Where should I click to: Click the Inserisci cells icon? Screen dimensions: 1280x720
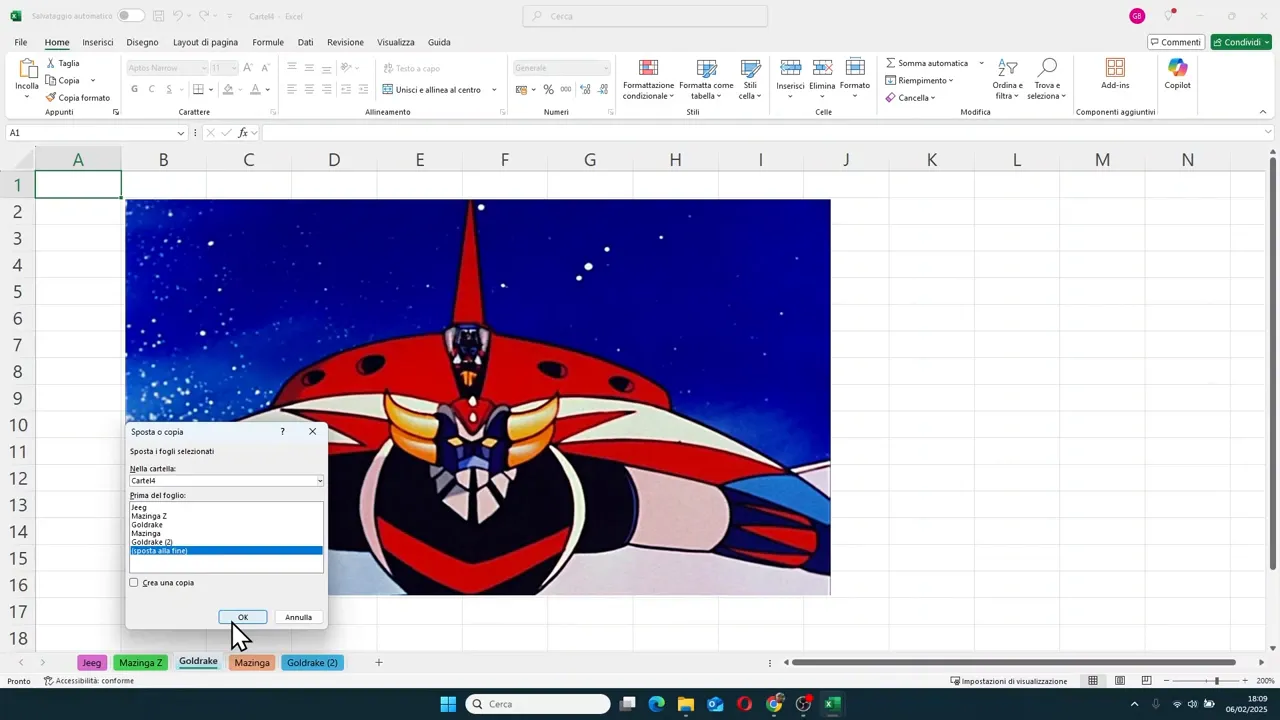point(790,68)
